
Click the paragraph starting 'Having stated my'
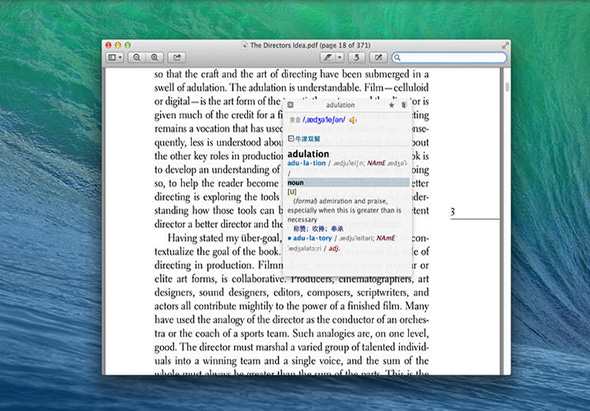tap(225, 238)
